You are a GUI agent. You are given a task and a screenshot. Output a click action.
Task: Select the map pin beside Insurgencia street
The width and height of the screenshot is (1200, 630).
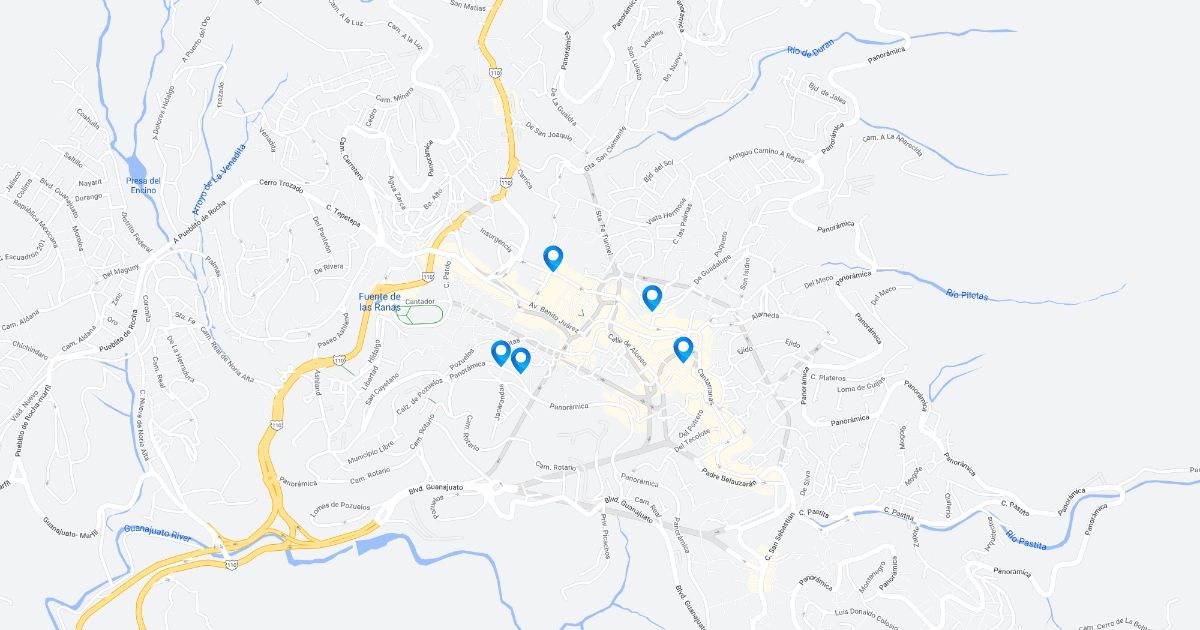553,258
